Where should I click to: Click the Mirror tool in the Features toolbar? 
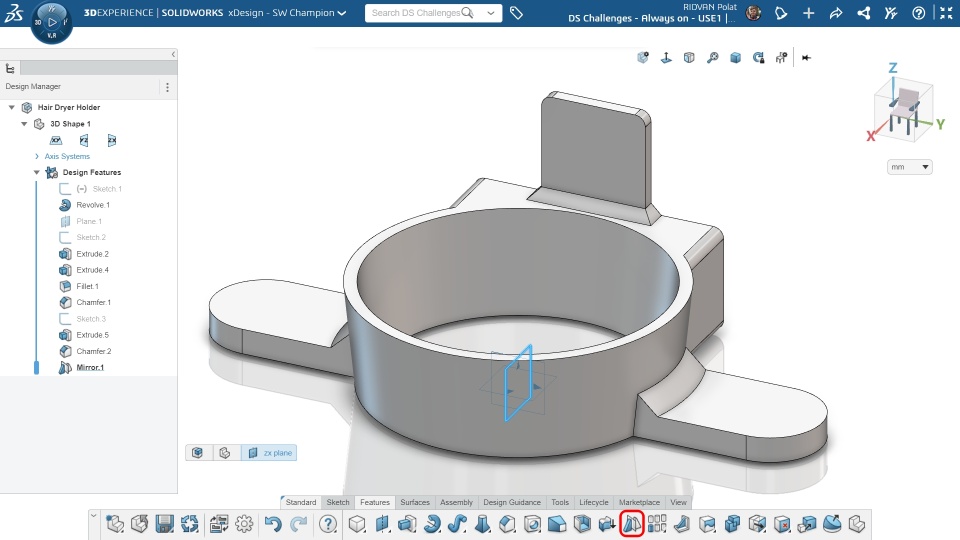(632, 524)
